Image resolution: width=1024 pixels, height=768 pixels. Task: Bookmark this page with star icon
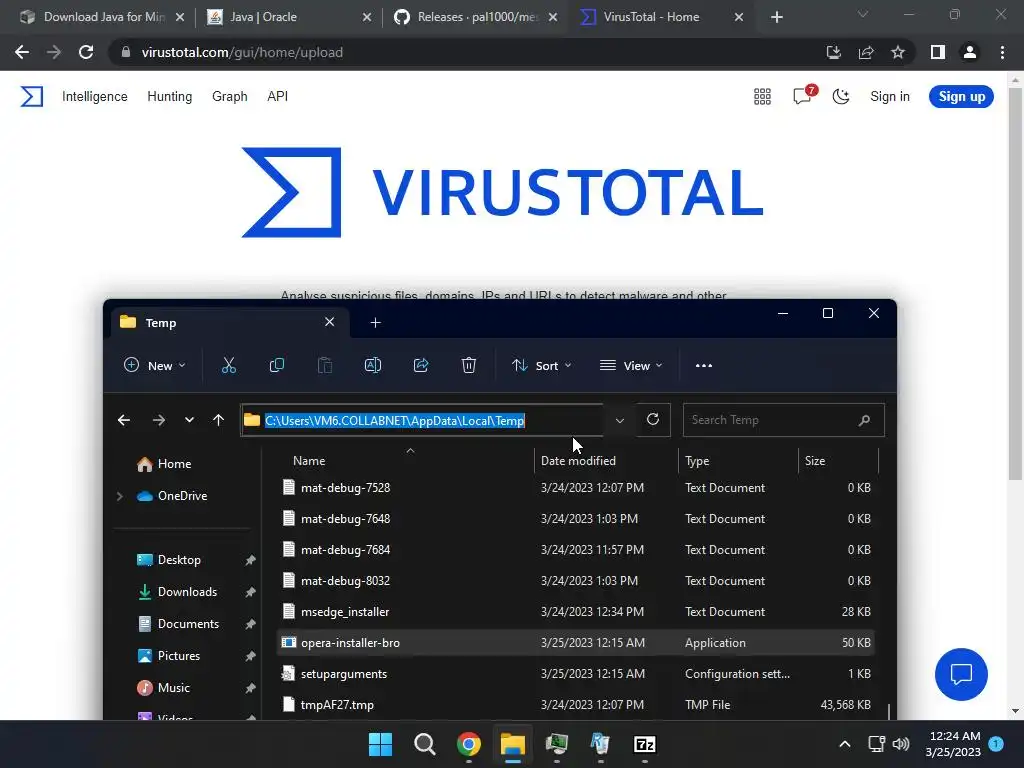click(x=898, y=52)
